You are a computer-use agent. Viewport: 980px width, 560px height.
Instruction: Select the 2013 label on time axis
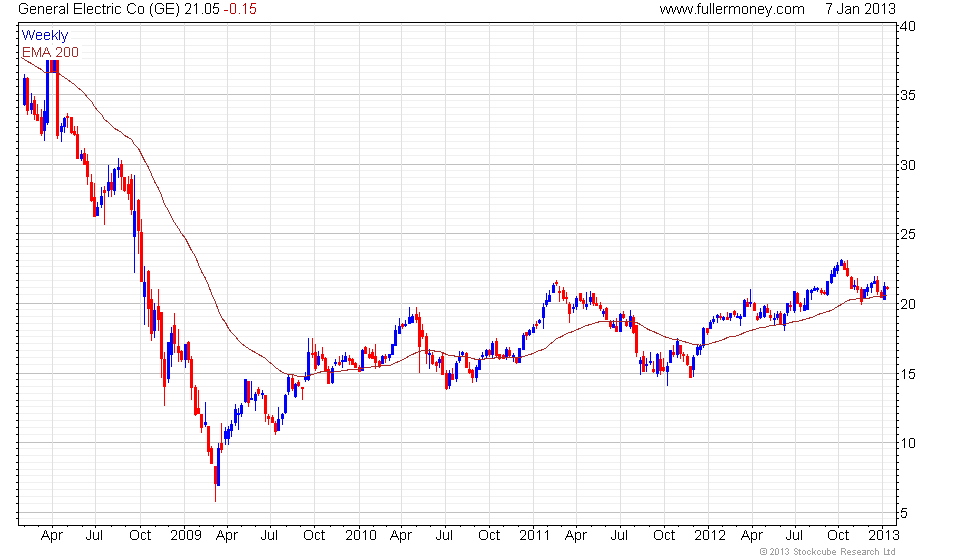(884, 536)
